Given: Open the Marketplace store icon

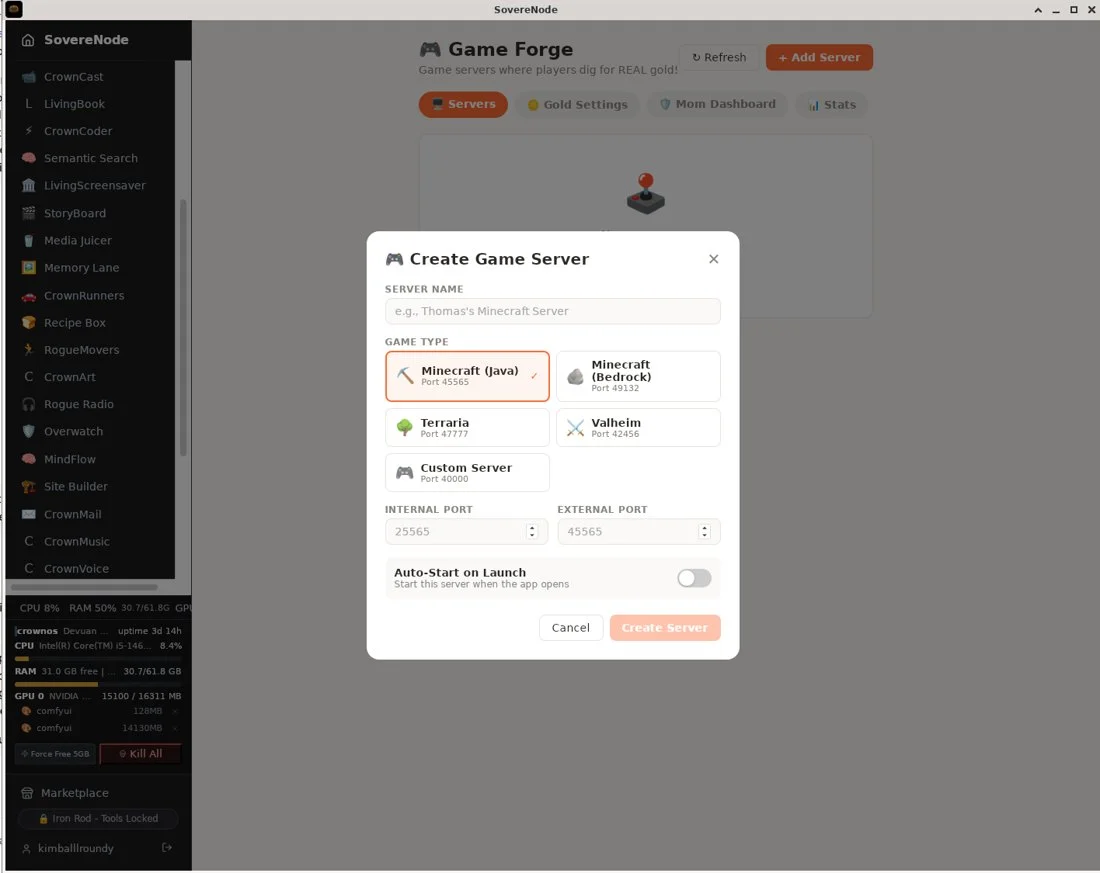Looking at the screenshot, I should 27,793.
